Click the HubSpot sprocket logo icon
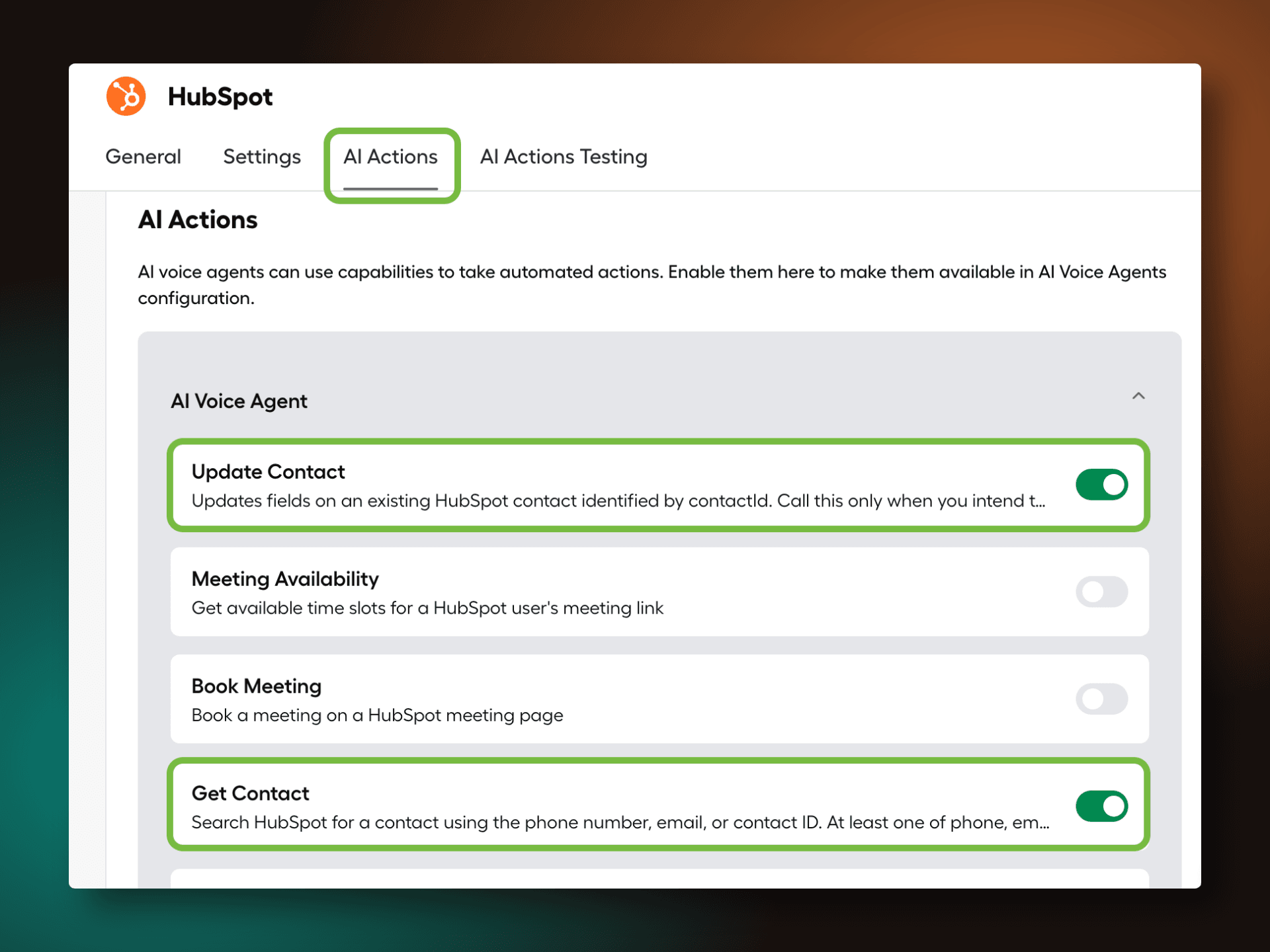This screenshot has height=952, width=1270. coord(126,97)
